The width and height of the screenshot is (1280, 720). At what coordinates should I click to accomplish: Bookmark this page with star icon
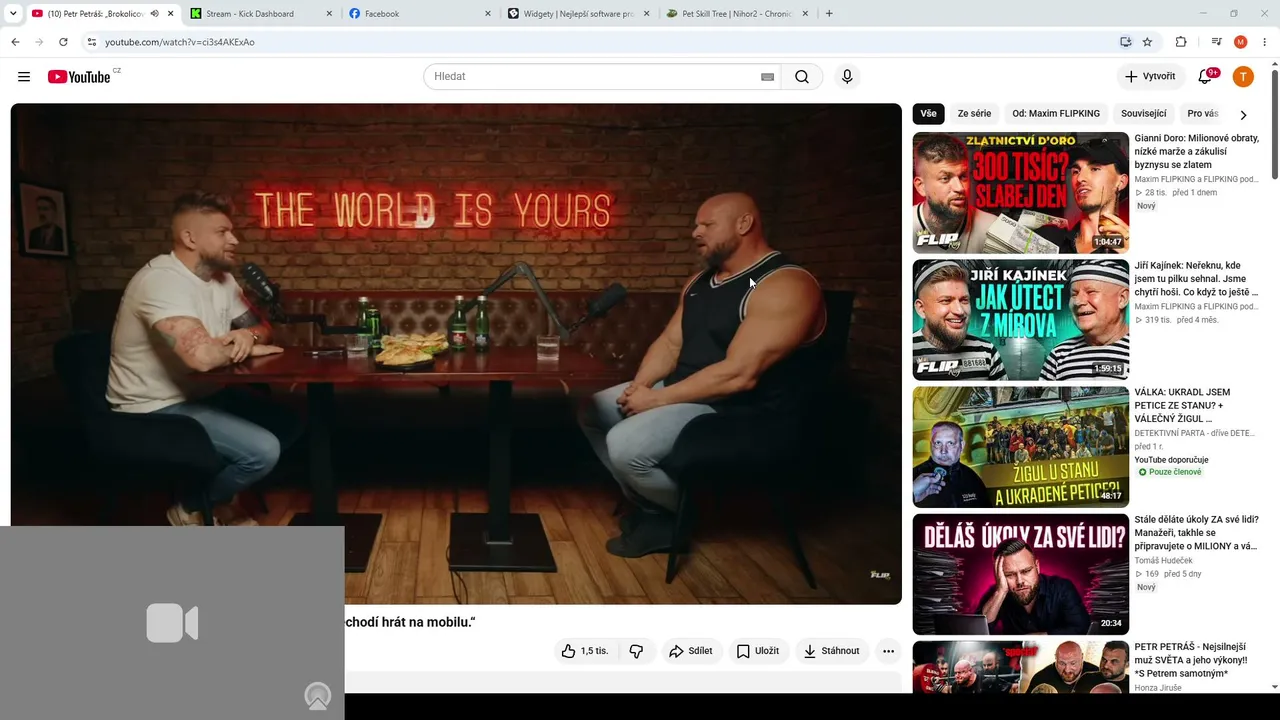point(1147,42)
